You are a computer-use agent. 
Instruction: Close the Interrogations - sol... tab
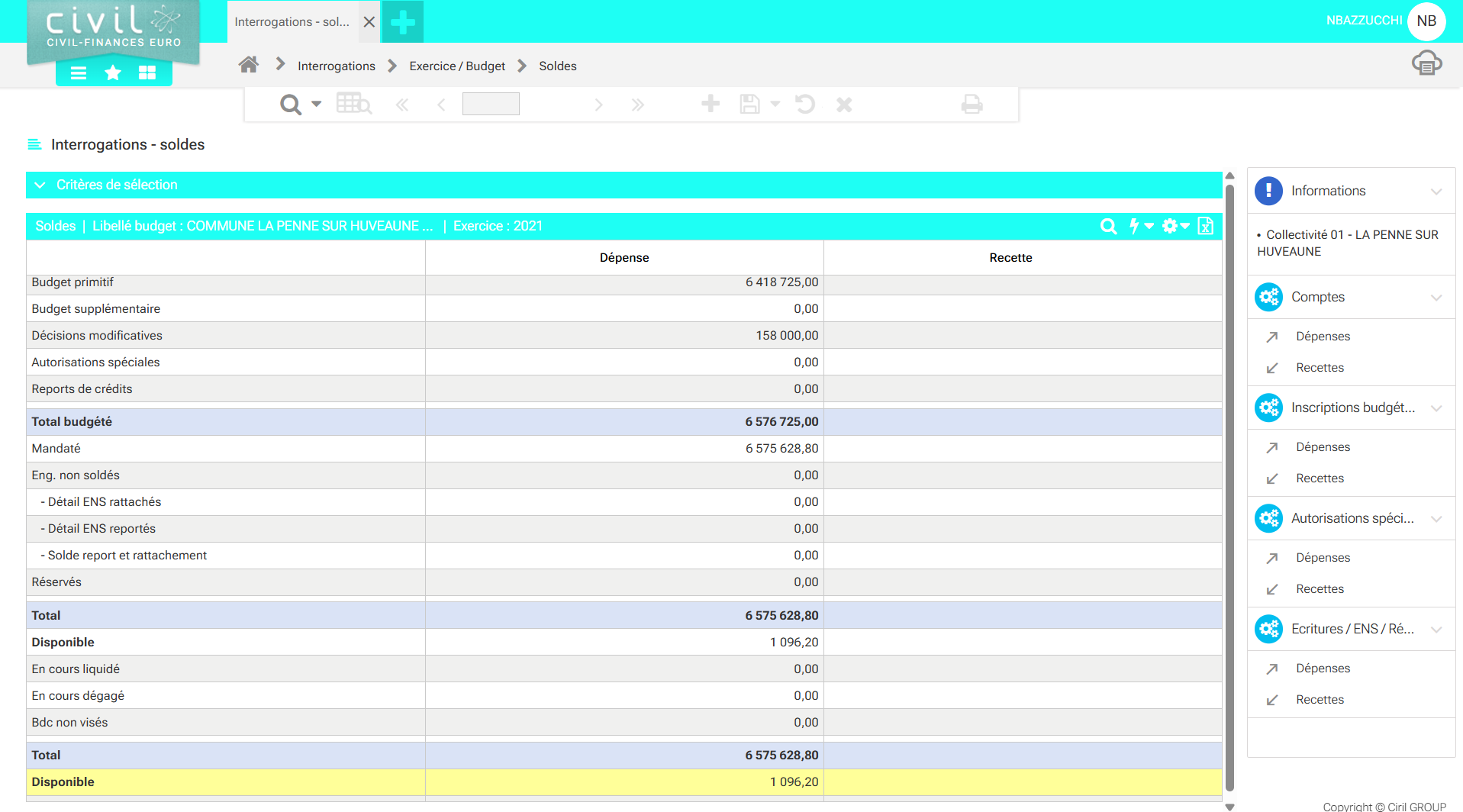[x=369, y=22]
